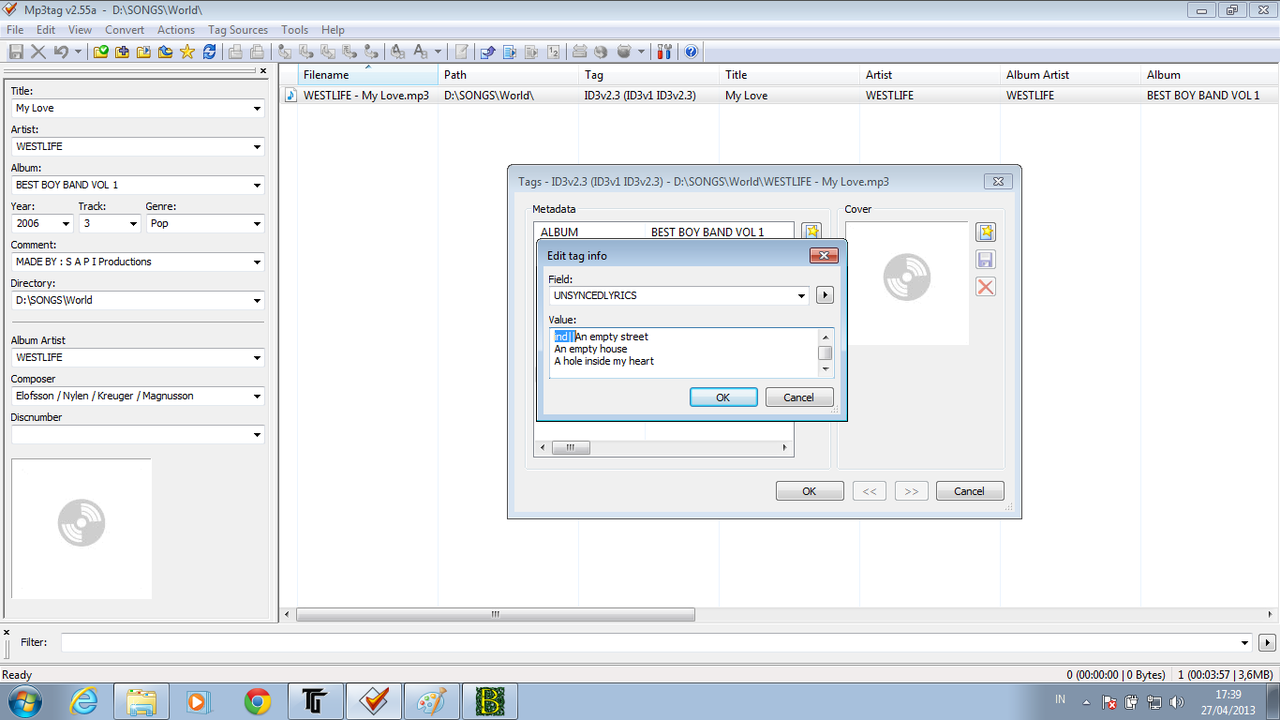The height and width of the screenshot is (720, 1280).
Task: Expand the Year dropdown showing 2006
Action: point(66,224)
